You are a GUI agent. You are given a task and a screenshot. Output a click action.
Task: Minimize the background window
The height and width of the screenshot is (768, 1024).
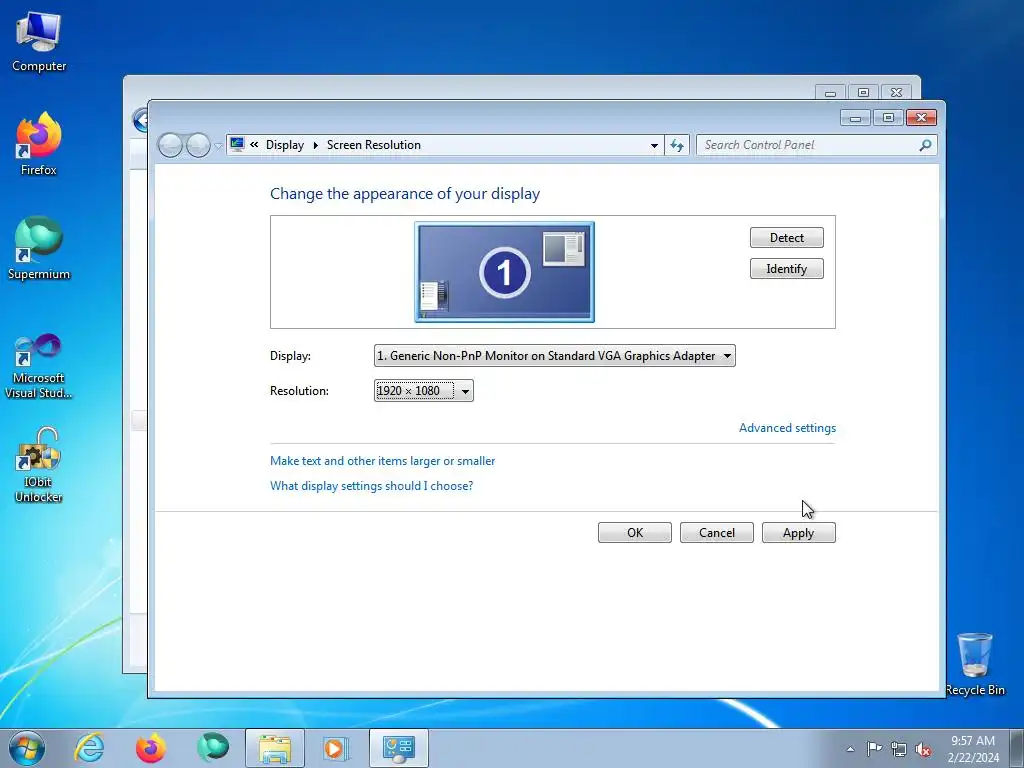(x=831, y=93)
